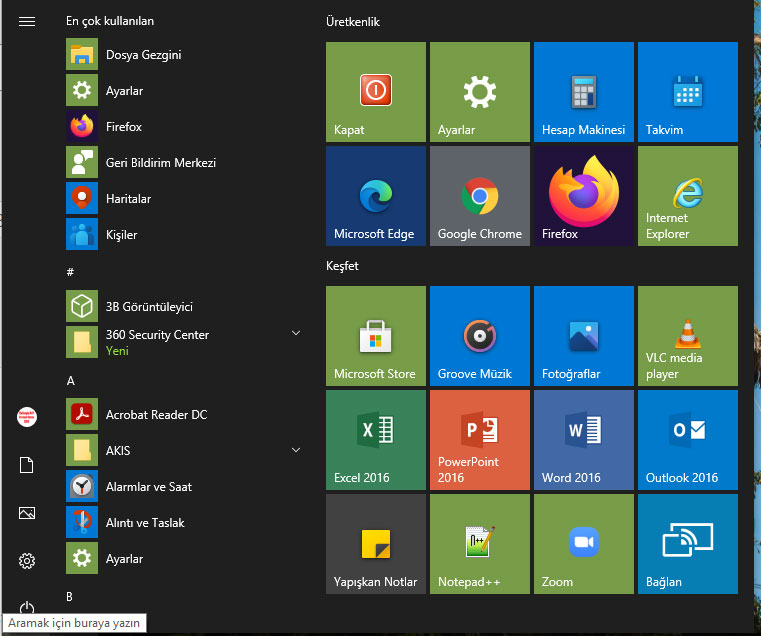Viewport: 761px width, 636px height.
Task: Open Yapışkan Notlar sticky notes tile
Action: 376,544
